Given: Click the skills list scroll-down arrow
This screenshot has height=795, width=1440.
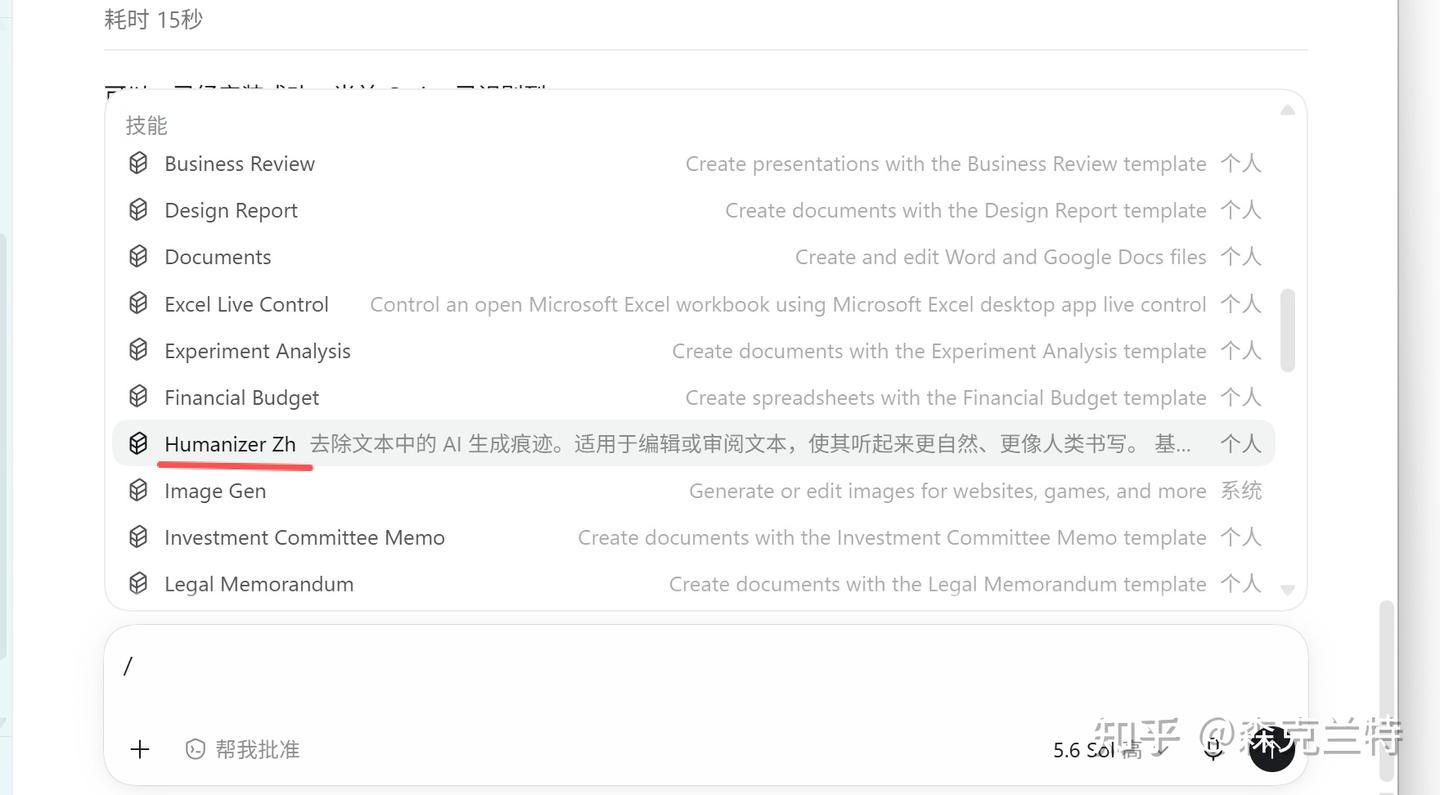Looking at the screenshot, I should pos(1288,590).
